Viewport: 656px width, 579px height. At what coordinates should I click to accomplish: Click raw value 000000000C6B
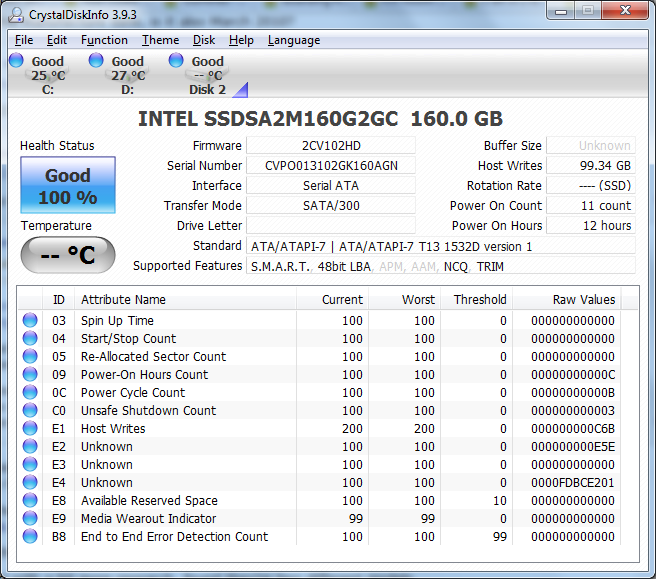coord(572,428)
